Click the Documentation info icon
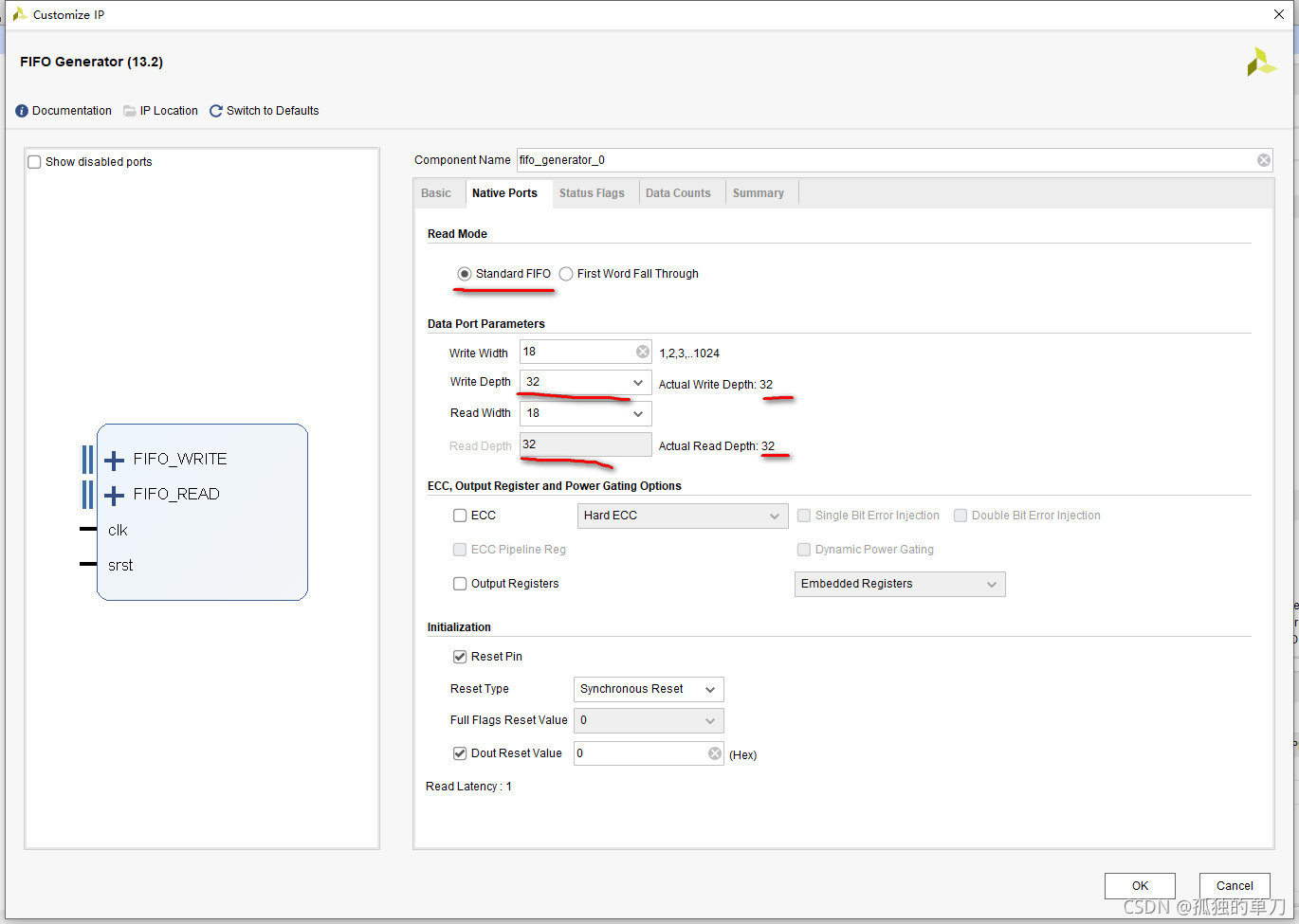 click(22, 111)
